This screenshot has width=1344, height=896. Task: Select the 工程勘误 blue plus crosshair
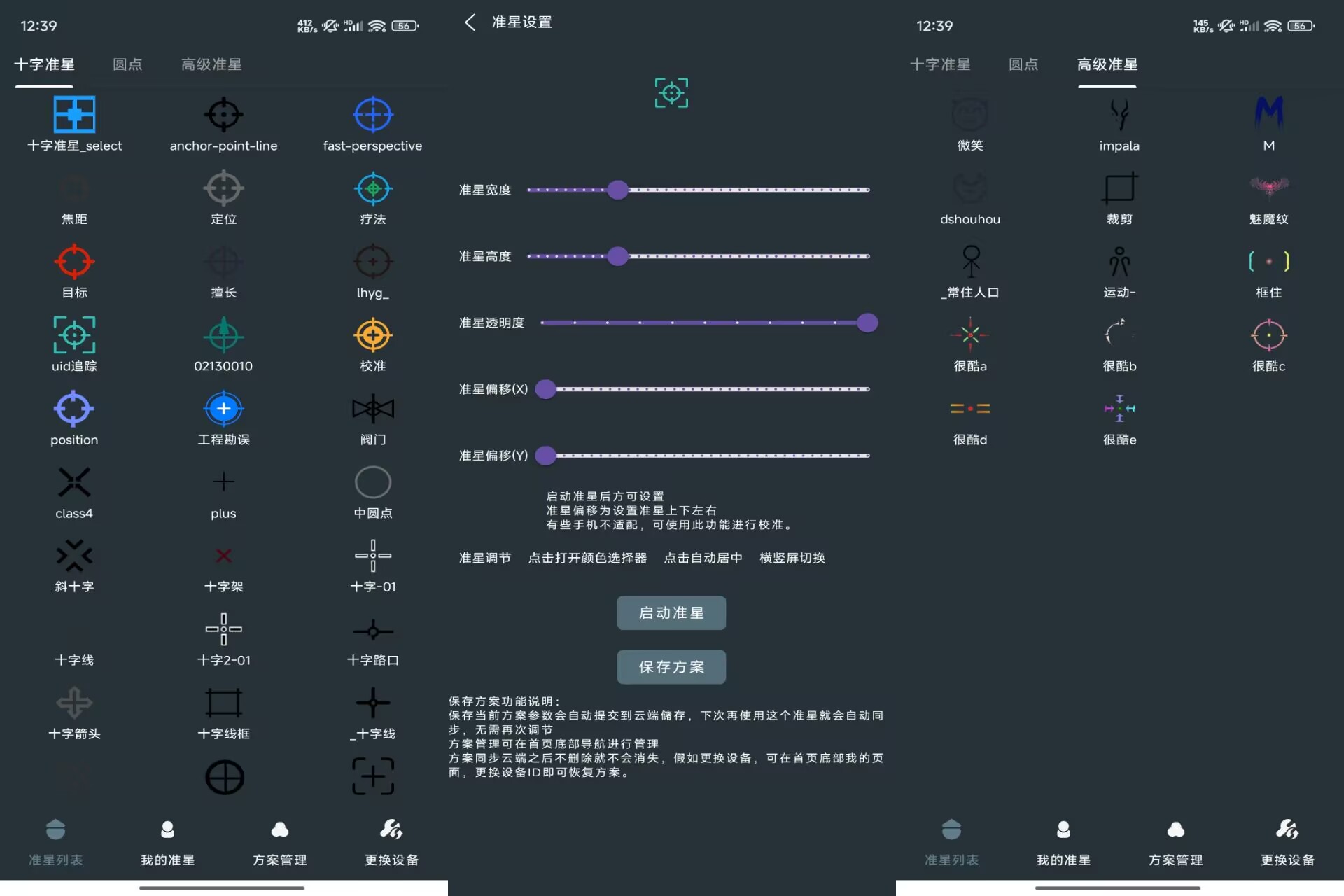(223, 409)
